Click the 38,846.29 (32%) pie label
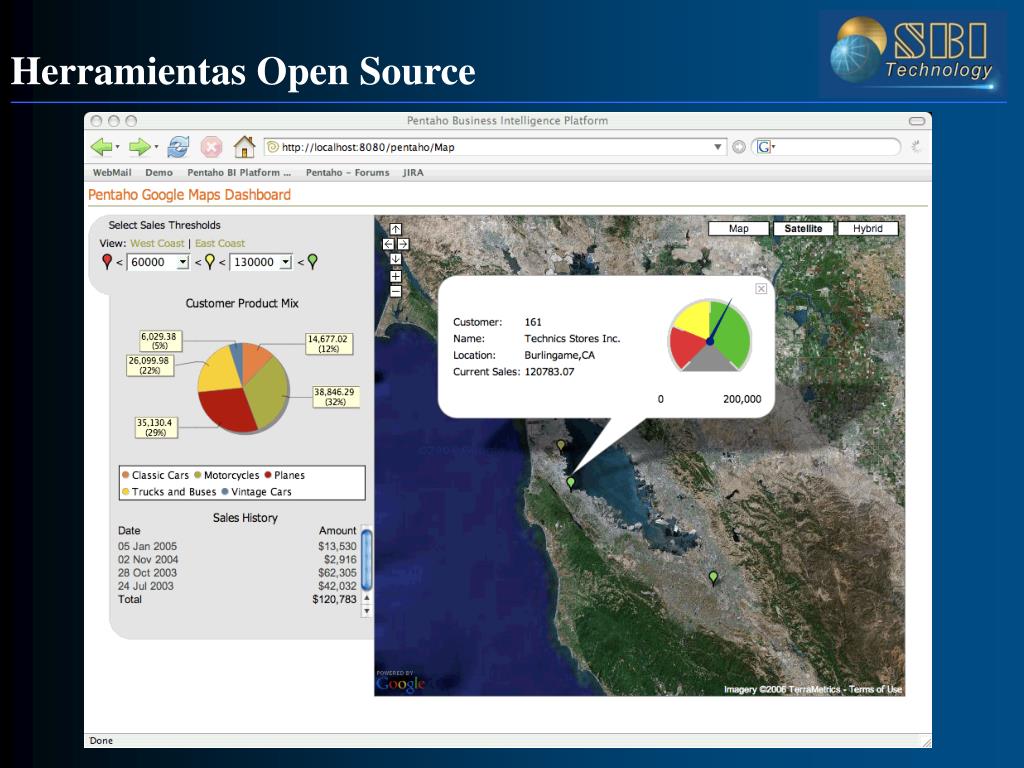1024x768 pixels. coord(334,396)
